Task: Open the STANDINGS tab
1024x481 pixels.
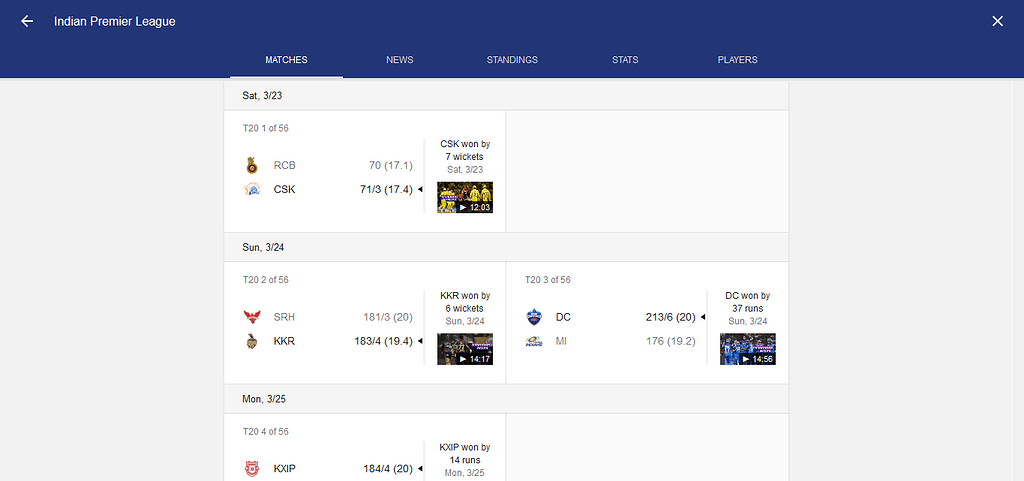Action: coord(512,59)
